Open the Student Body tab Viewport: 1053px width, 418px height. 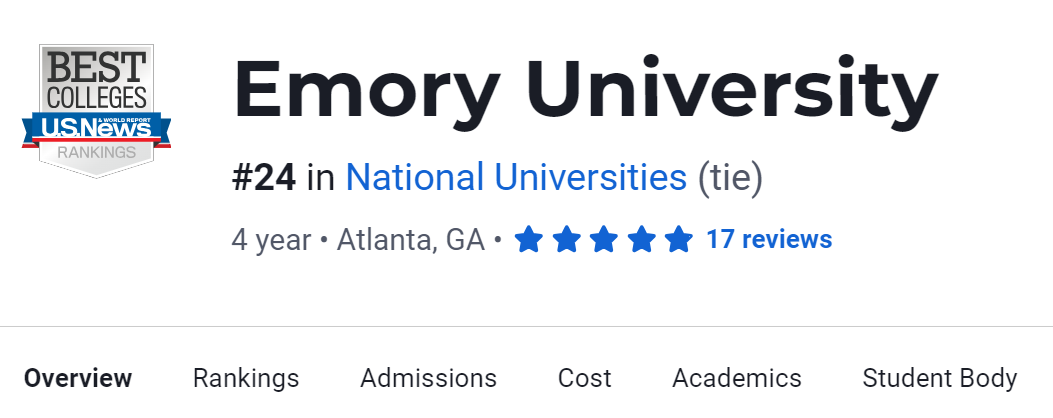click(939, 378)
